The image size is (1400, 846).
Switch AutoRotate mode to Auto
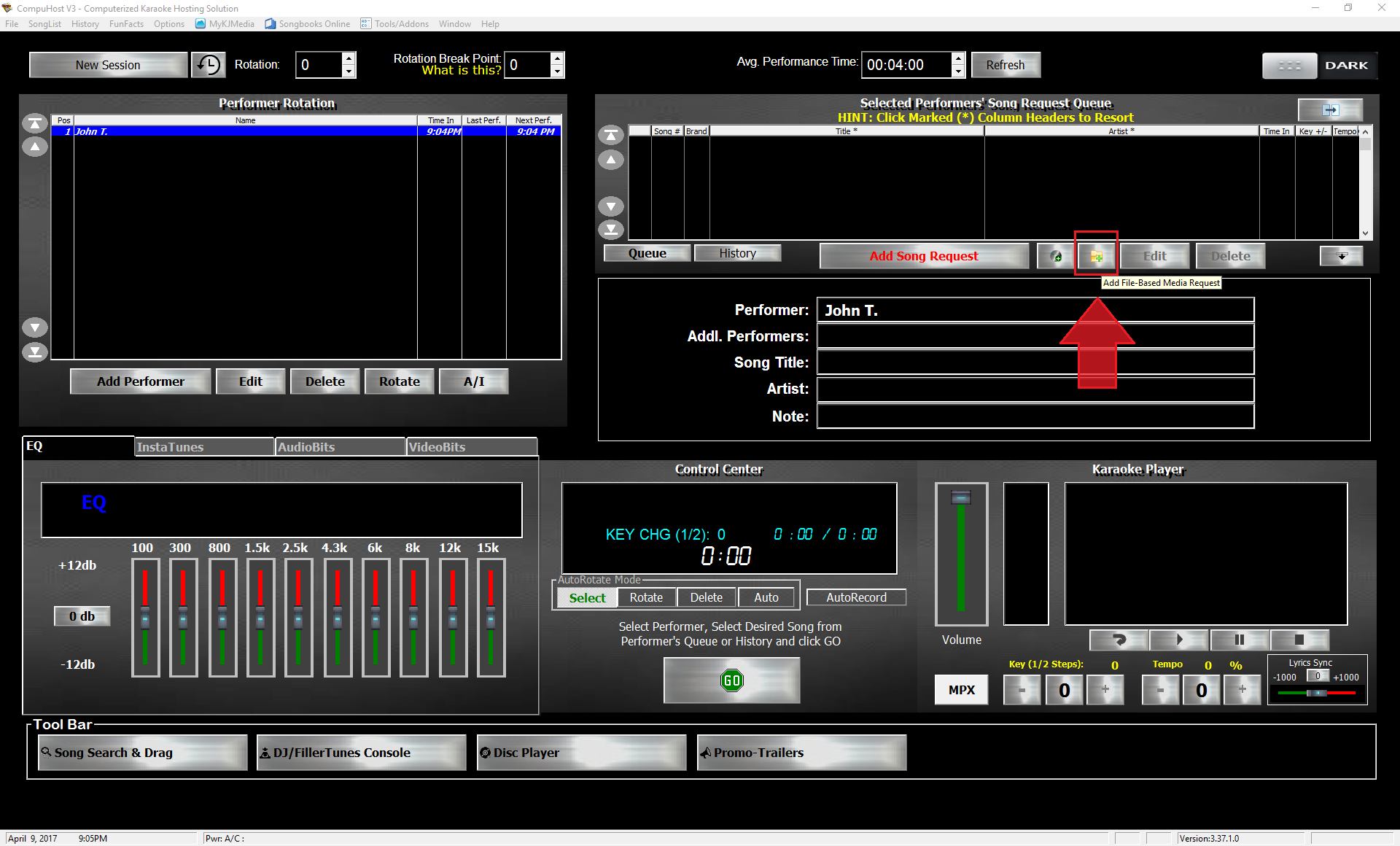[766, 597]
